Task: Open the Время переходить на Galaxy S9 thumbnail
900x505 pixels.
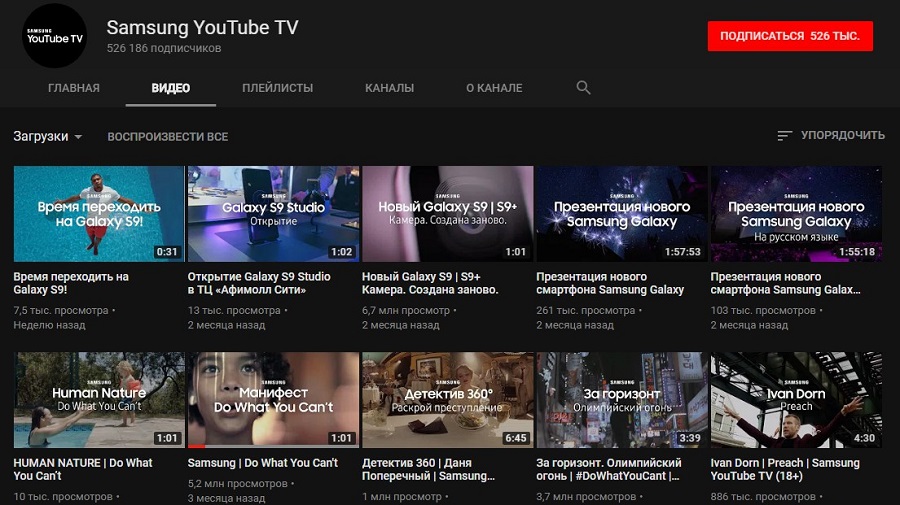Action: pyautogui.click(x=99, y=214)
